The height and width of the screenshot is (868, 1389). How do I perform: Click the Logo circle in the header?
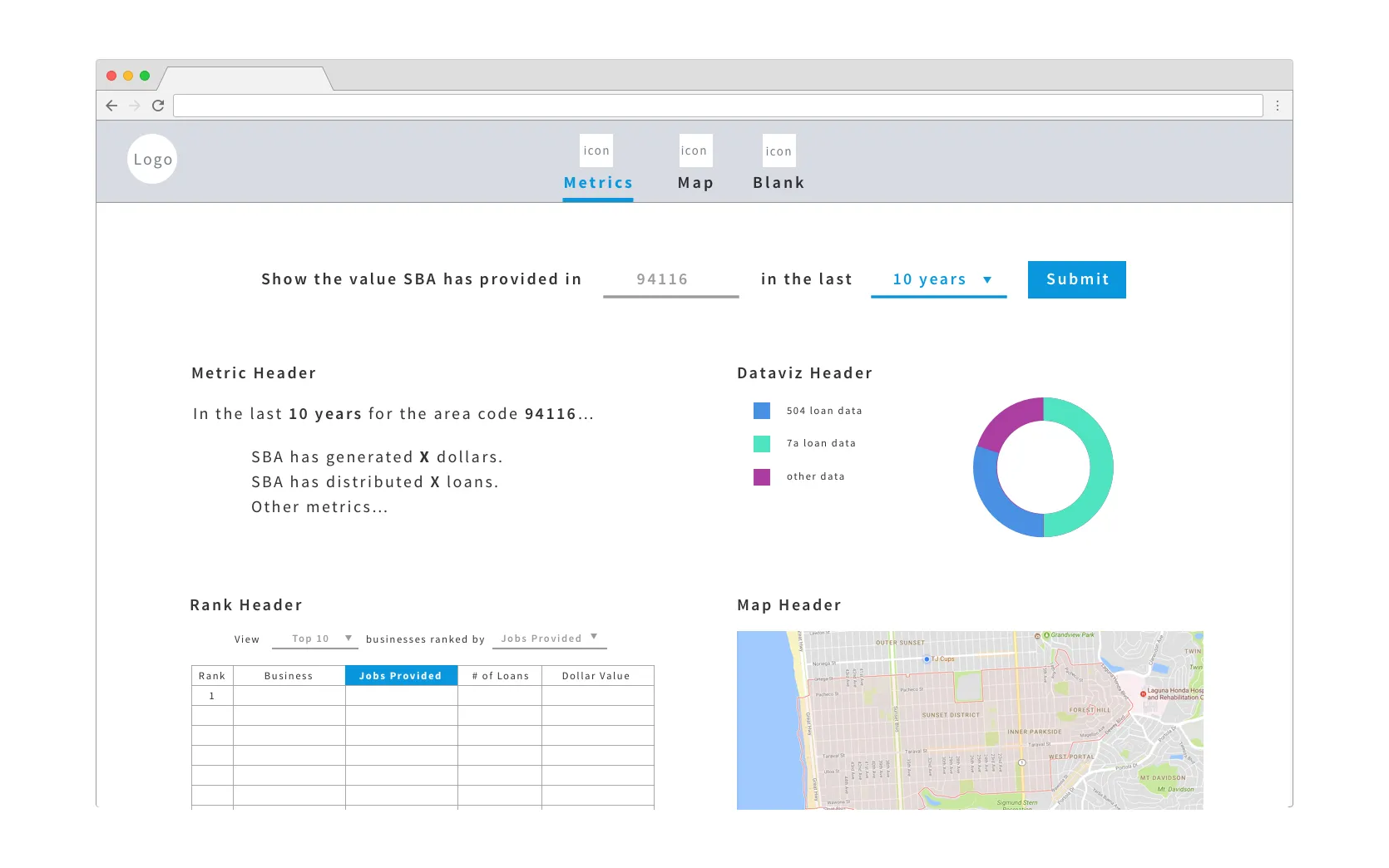coord(152,159)
